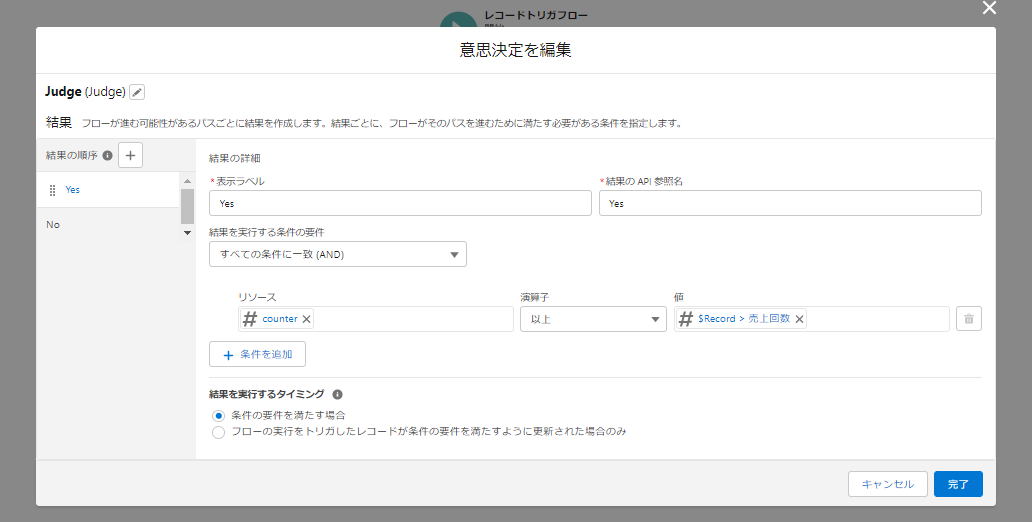Open the condition requirements dropdown (AND)
Image resolution: width=1032 pixels, height=522 pixels.
pyautogui.click(x=338, y=254)
